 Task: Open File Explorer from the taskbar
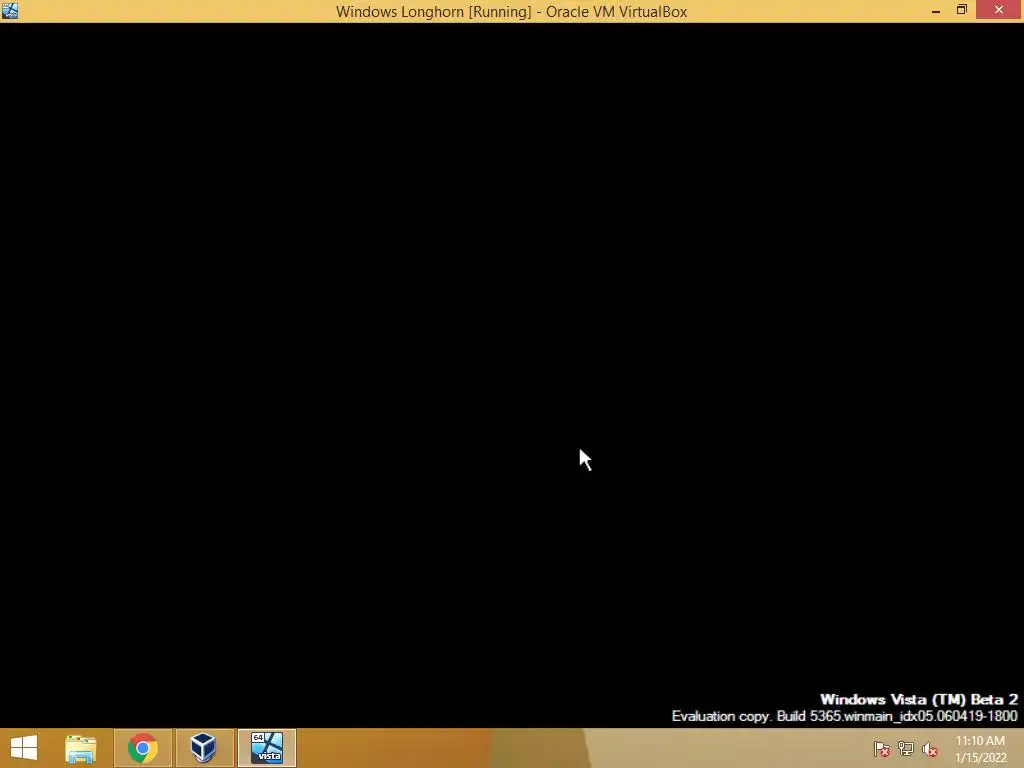(x=81, y=748)
